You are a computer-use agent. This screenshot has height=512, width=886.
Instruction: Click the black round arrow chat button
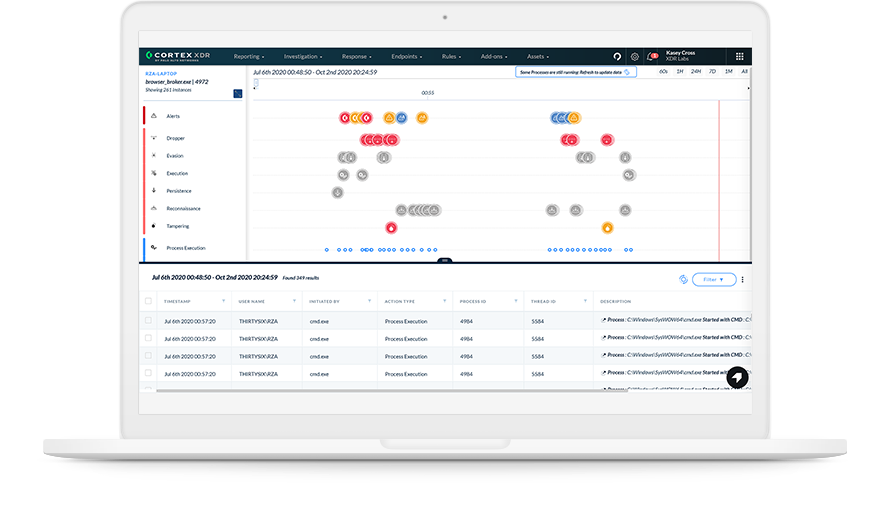pos(737,377)
